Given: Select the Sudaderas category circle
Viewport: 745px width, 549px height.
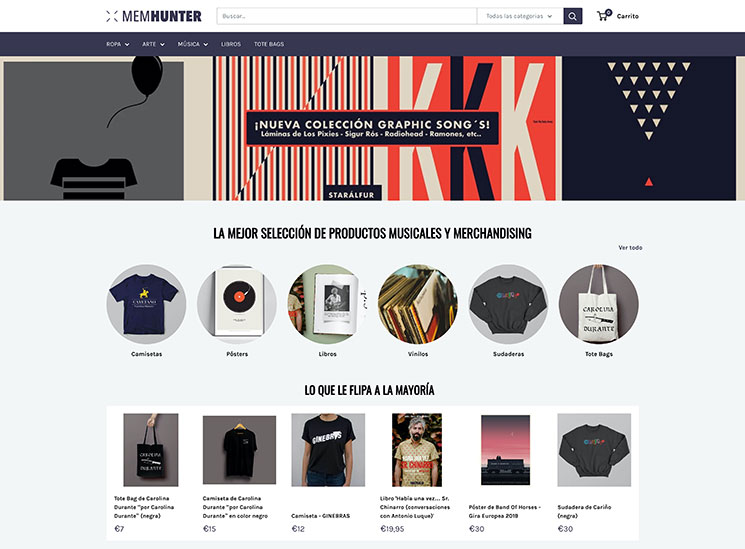Looking at the screenshot, I should tap(508, 304).
